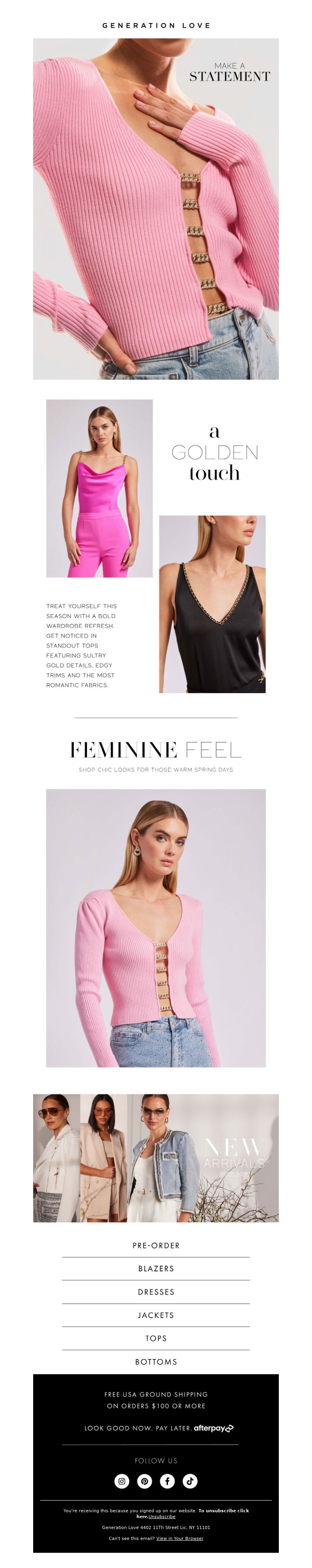
Task: Open the TikTok social icon
Action: pos(190,1481)
